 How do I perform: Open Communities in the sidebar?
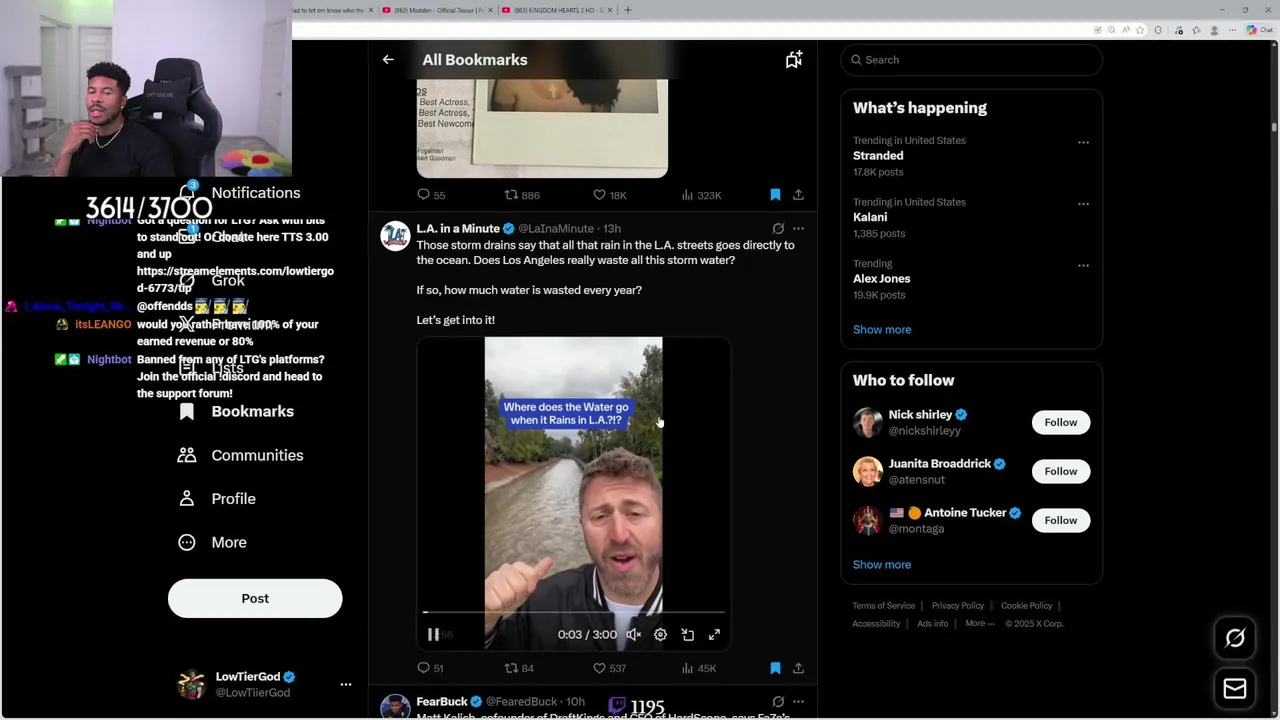click(x=241, y=455)
